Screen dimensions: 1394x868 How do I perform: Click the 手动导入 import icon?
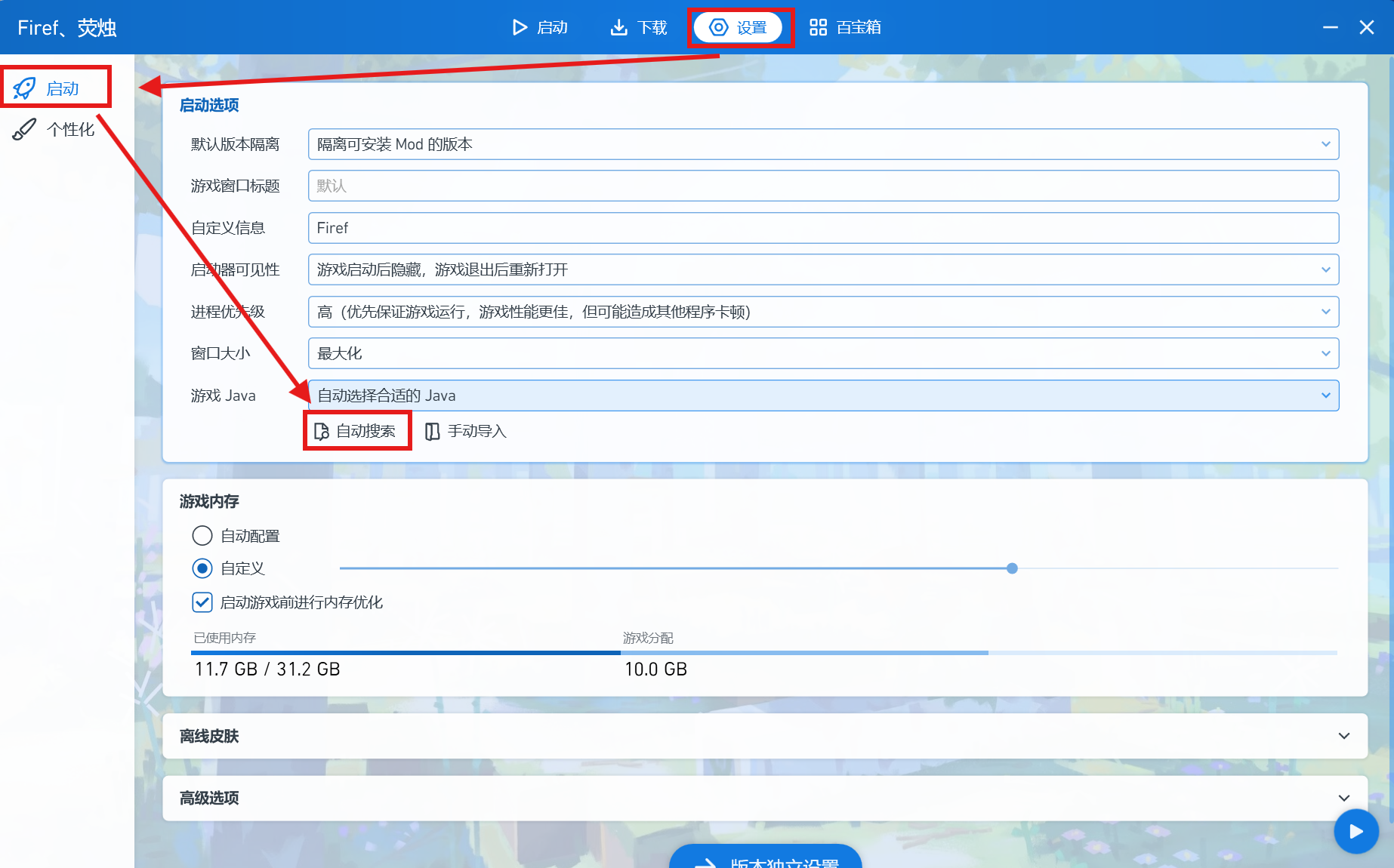click(x=432, y=431)
